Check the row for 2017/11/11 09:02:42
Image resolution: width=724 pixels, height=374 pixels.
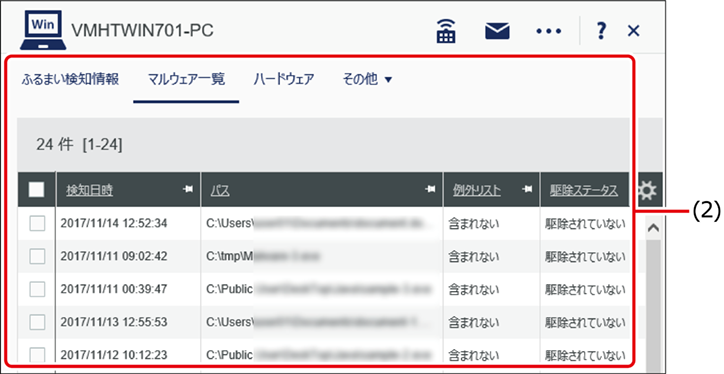click(x=37, y=256)
